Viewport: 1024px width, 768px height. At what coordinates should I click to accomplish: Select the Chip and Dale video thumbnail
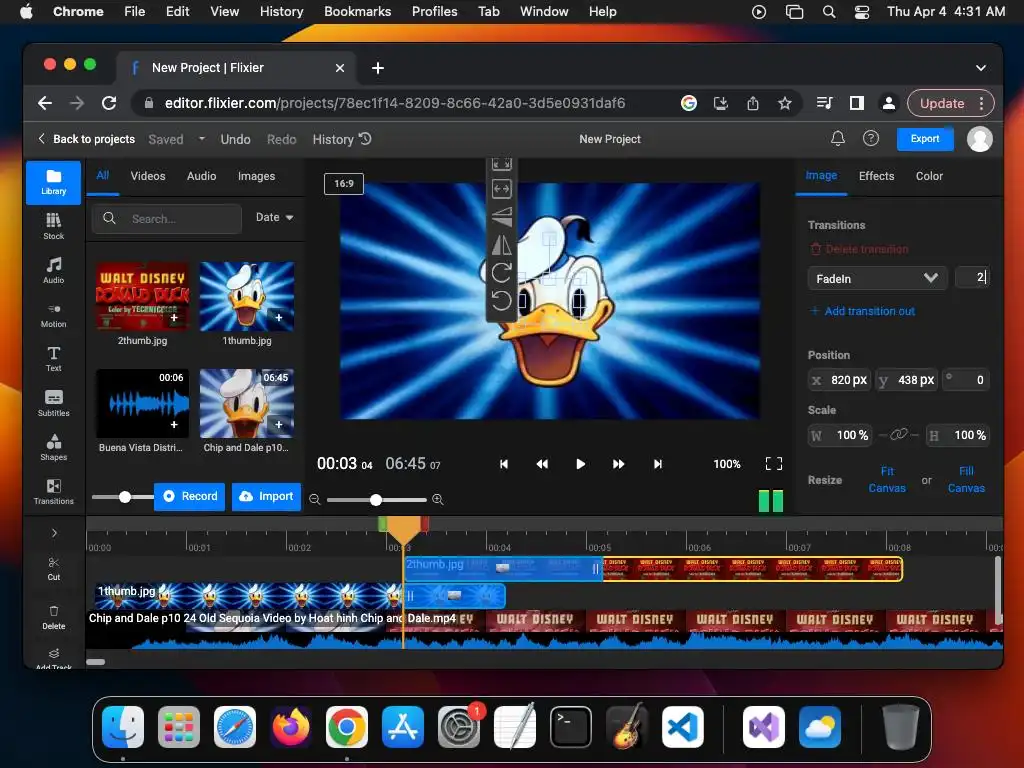(x=246, y=403)
